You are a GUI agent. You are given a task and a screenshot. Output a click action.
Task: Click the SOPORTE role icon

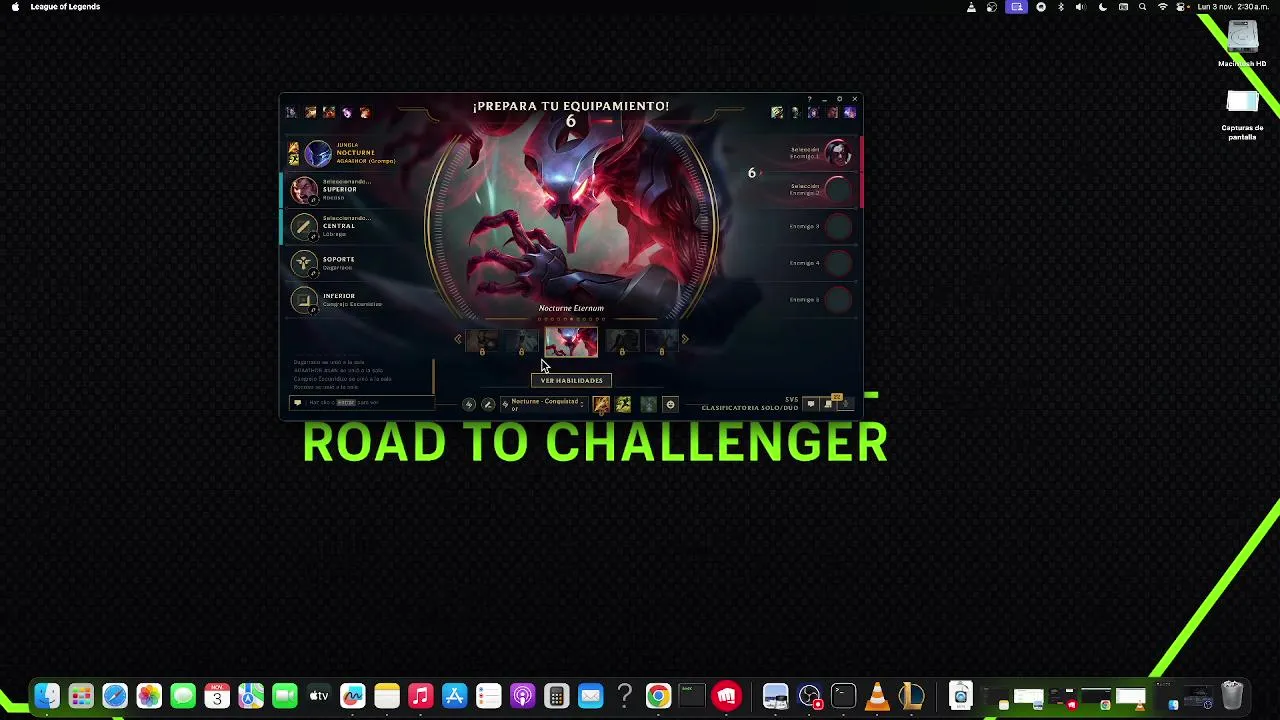click(x=304, y=263)
